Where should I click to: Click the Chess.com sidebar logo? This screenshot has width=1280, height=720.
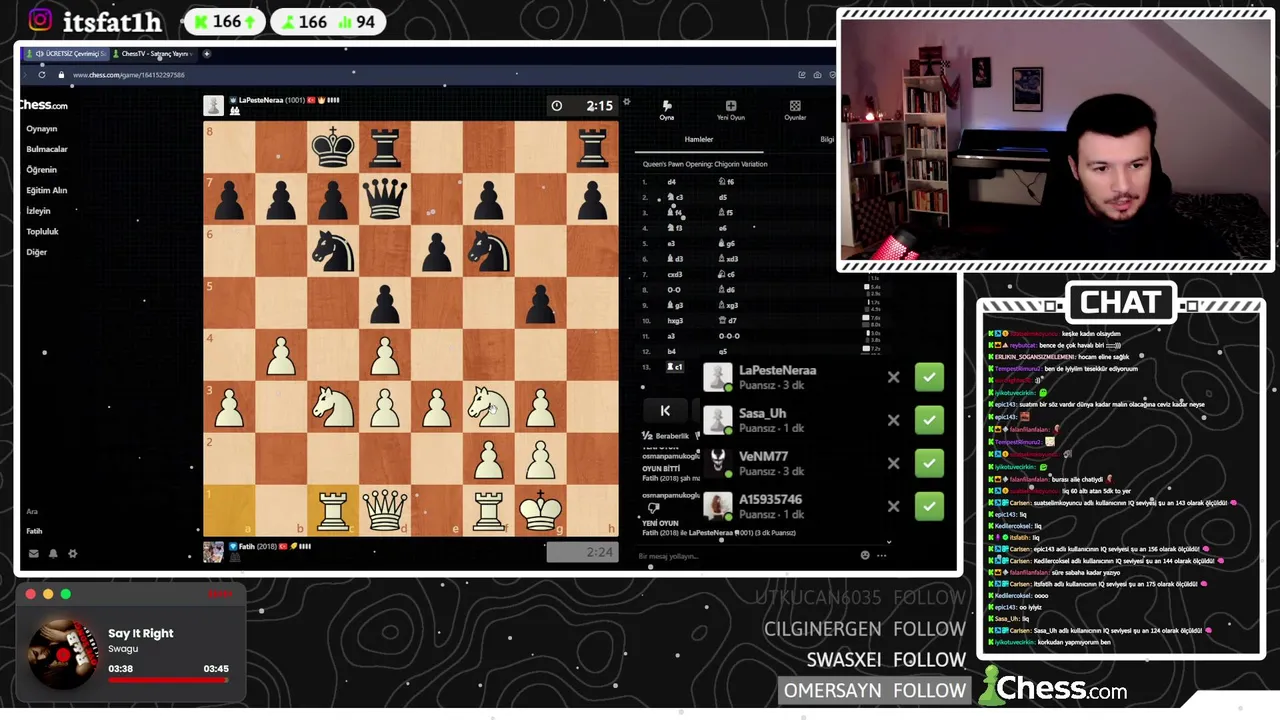point(43,105)
